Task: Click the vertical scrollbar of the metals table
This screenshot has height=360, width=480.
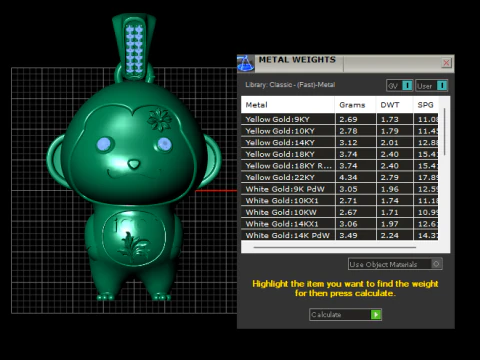Action: coord(445,132)
